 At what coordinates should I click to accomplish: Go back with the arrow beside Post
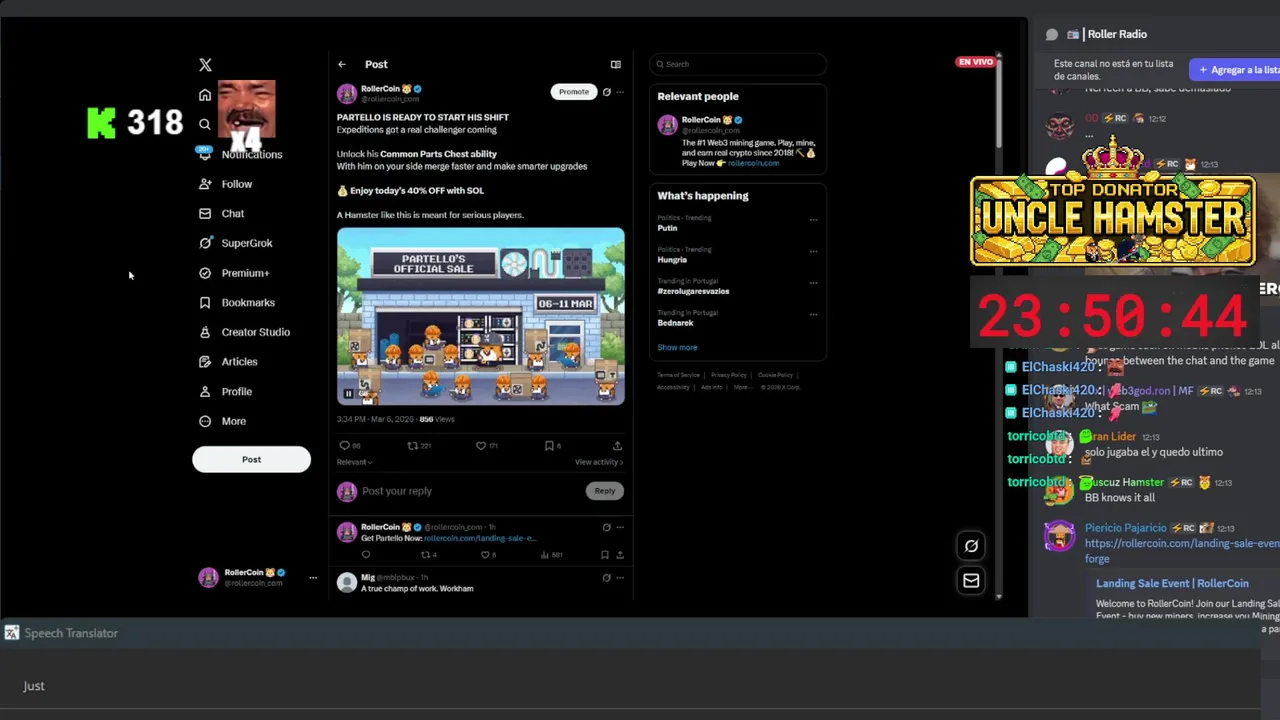(342, 64)
